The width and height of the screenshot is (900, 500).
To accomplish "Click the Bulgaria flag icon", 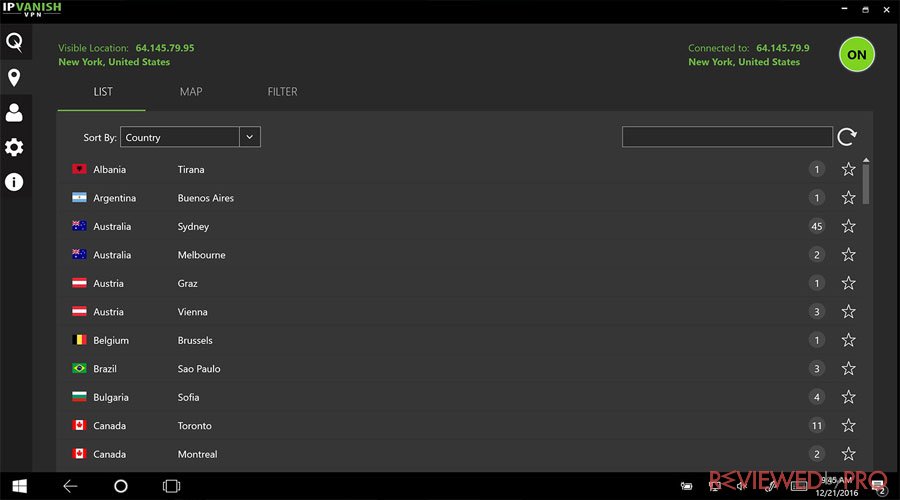I will (79, 397).
